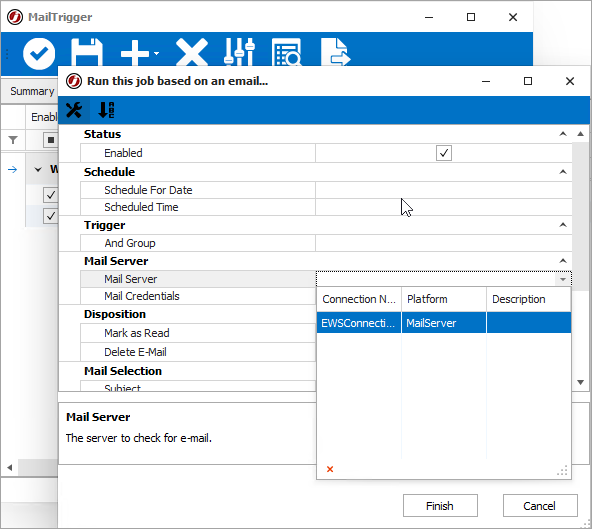Toggle the filter row square checkbox

click(x=51, y=140)
